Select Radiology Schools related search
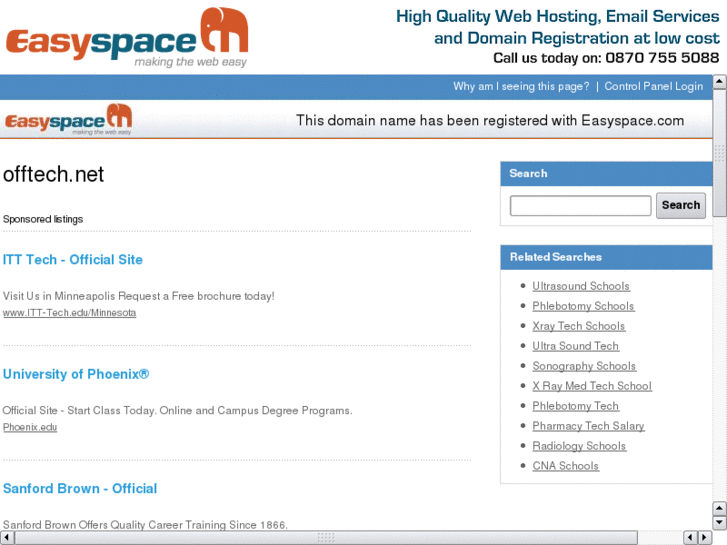The image size is (727, 545). 579,446
